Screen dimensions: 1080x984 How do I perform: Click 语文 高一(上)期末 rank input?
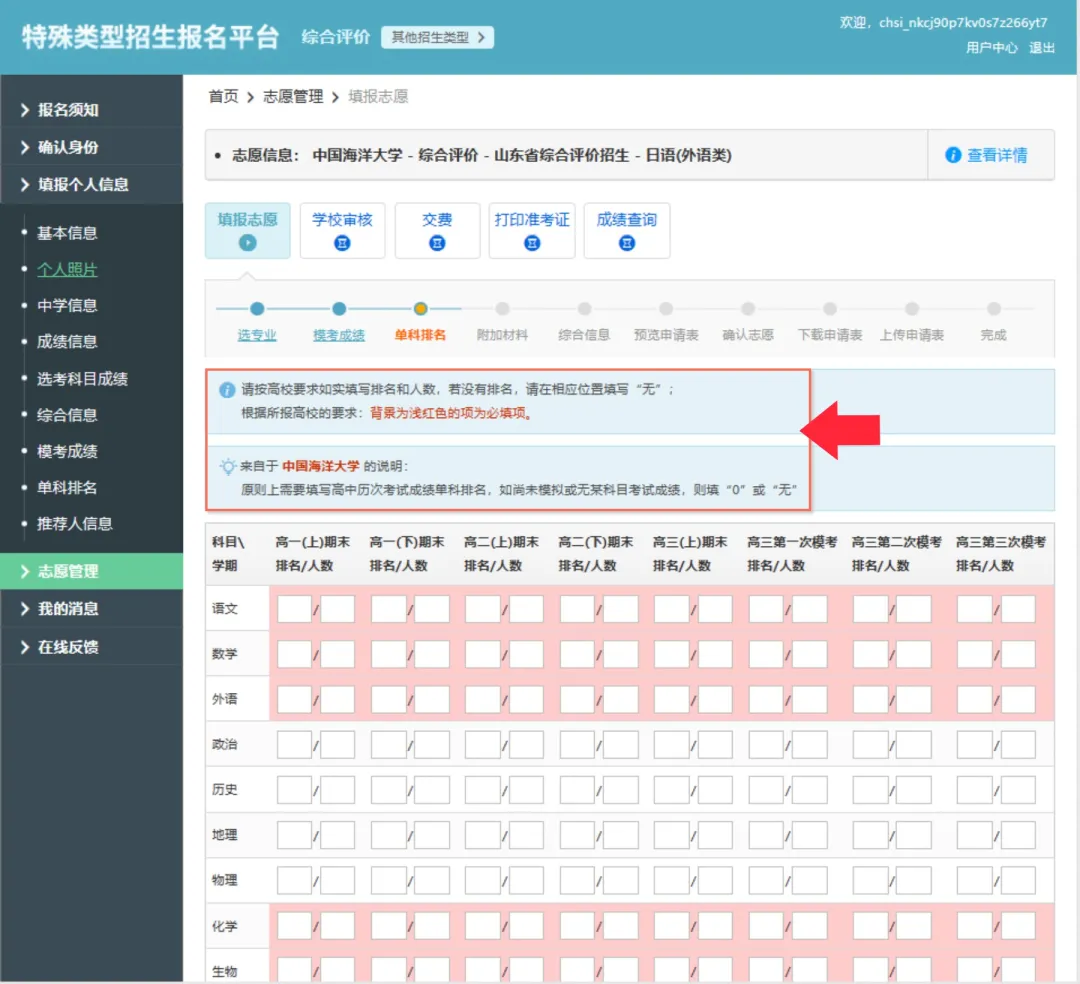[294, 609]
